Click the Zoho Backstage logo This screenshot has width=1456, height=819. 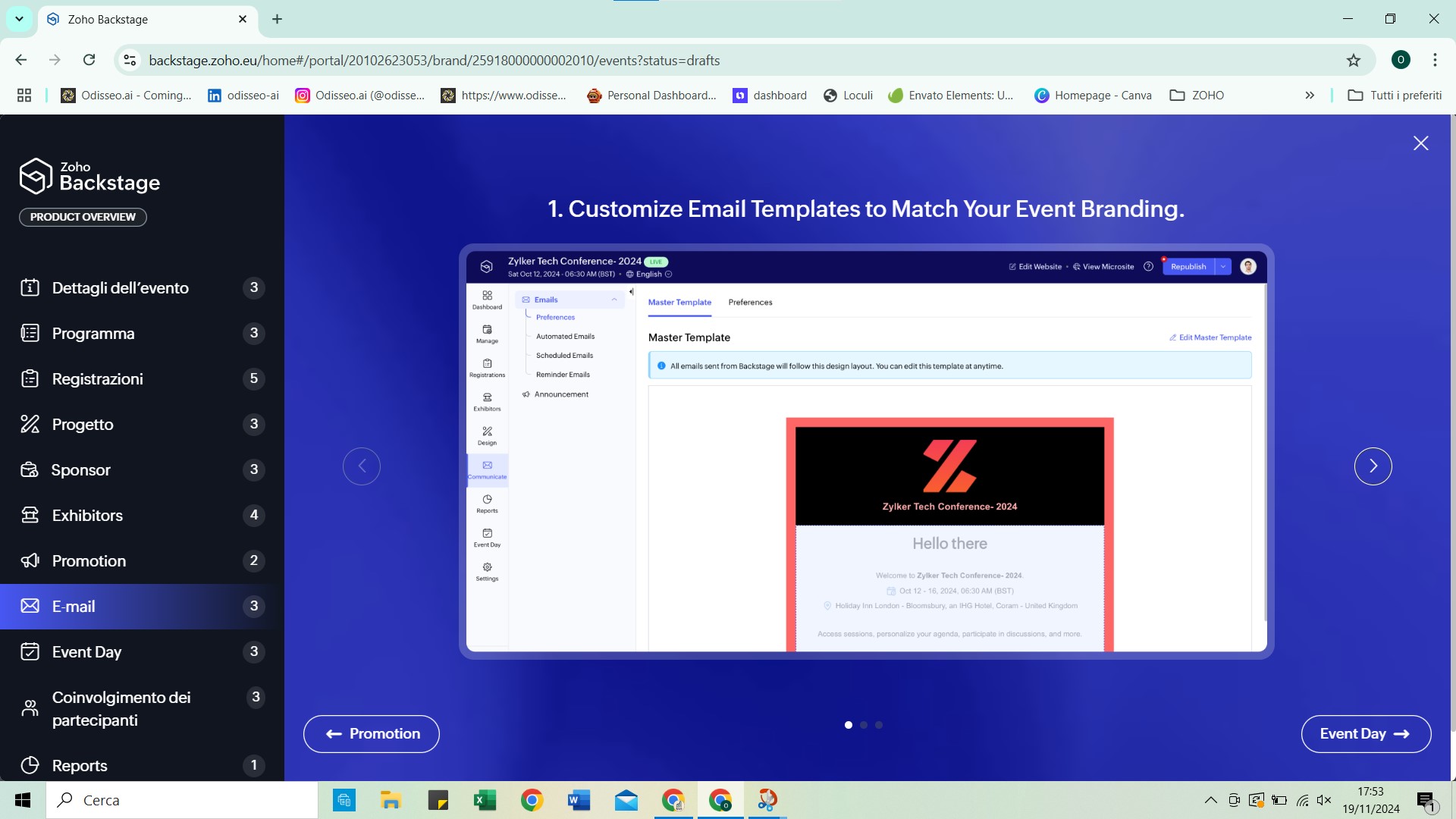click(89, 176)
